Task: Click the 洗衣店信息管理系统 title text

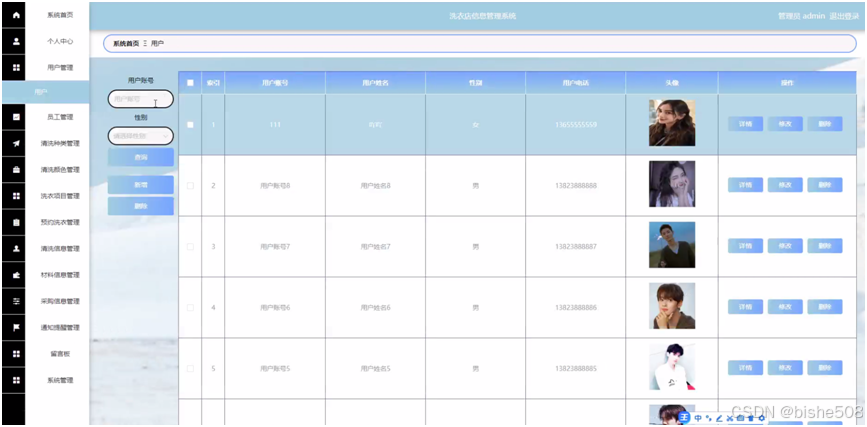Action: tap(483, 16)
